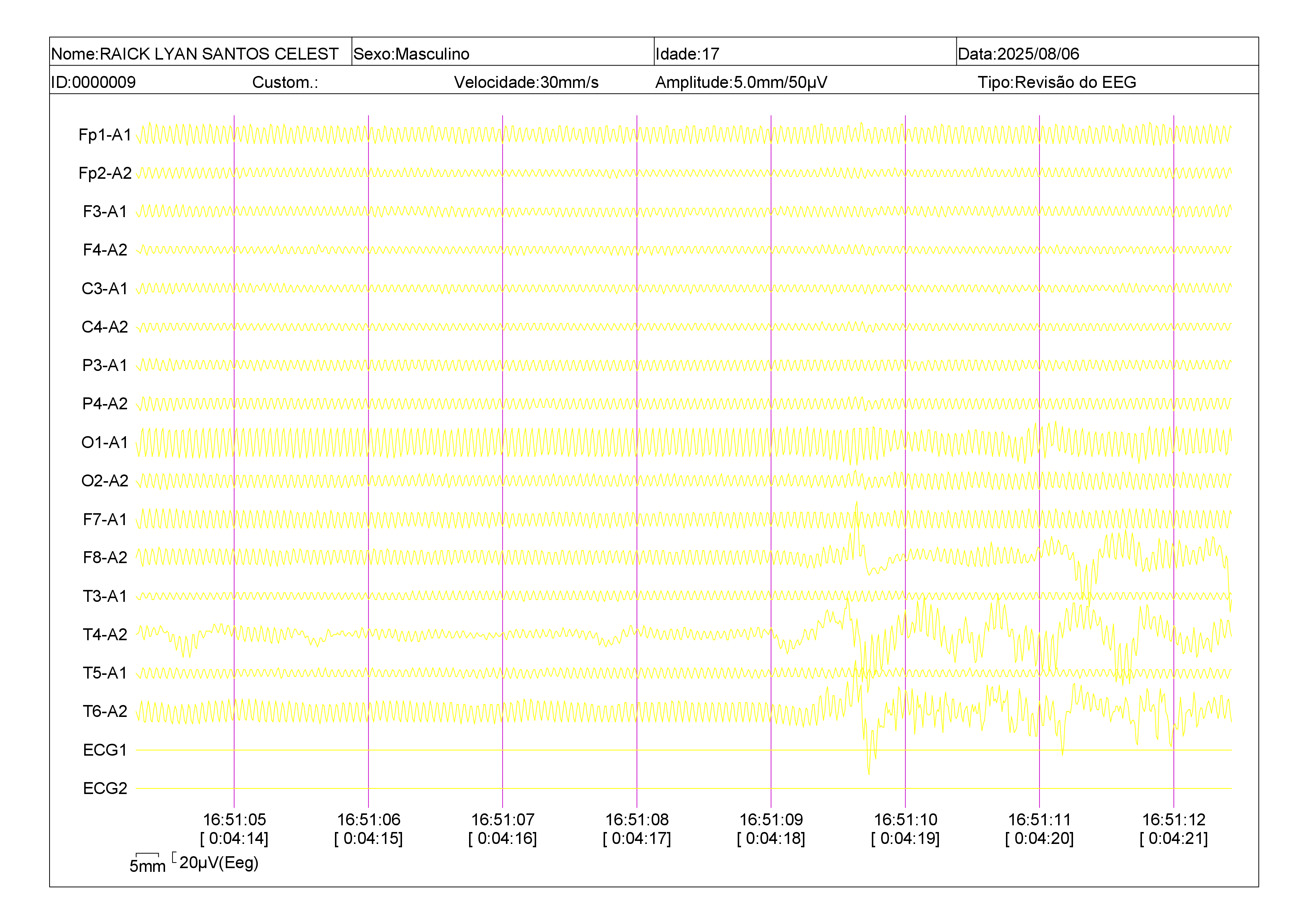Click the Tipo:Revisão do EEG text

click(x=1057, y=82)
